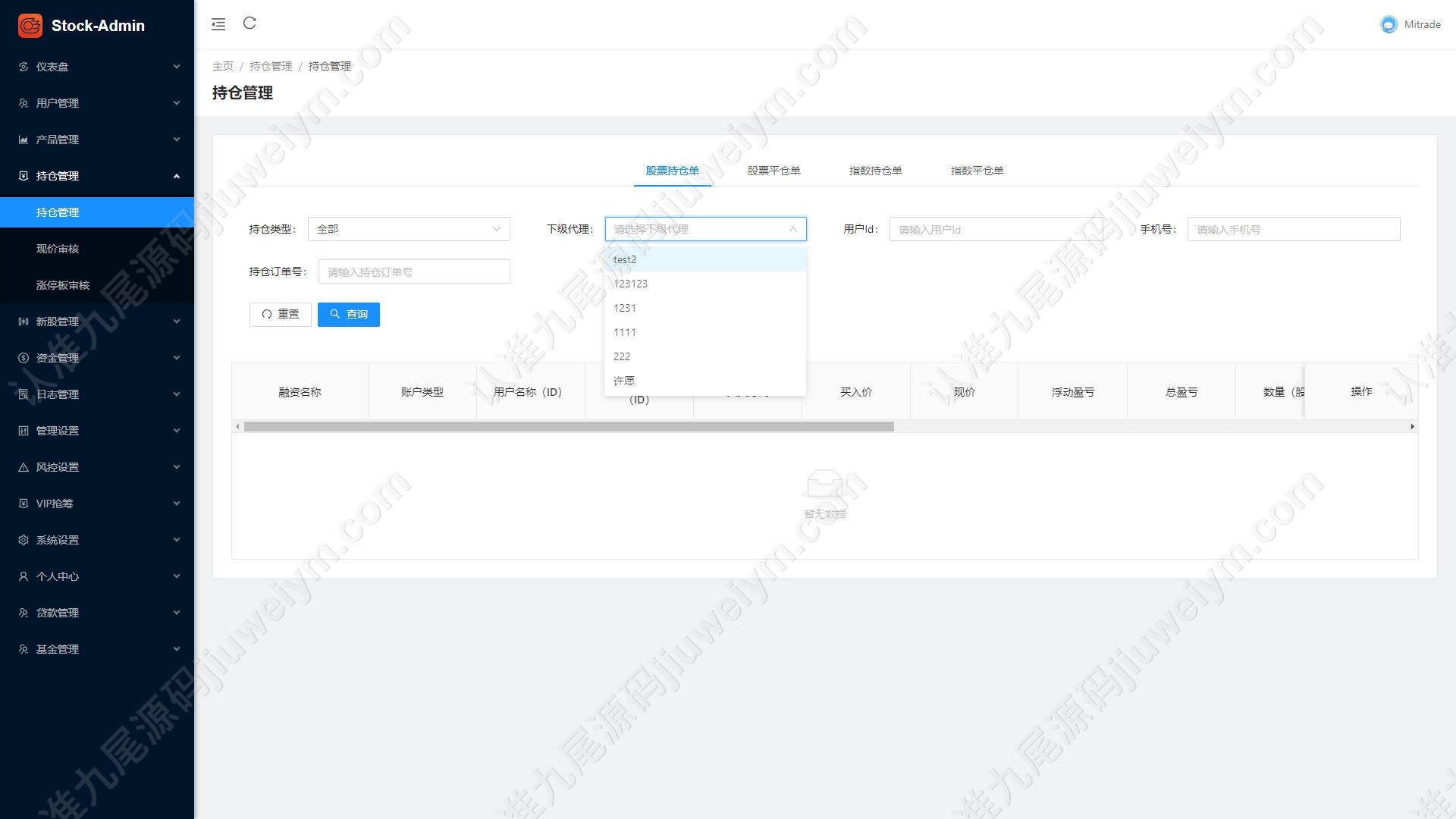Click the 账户类型 column header
The image size is (1456, 819).
[422, 392]
